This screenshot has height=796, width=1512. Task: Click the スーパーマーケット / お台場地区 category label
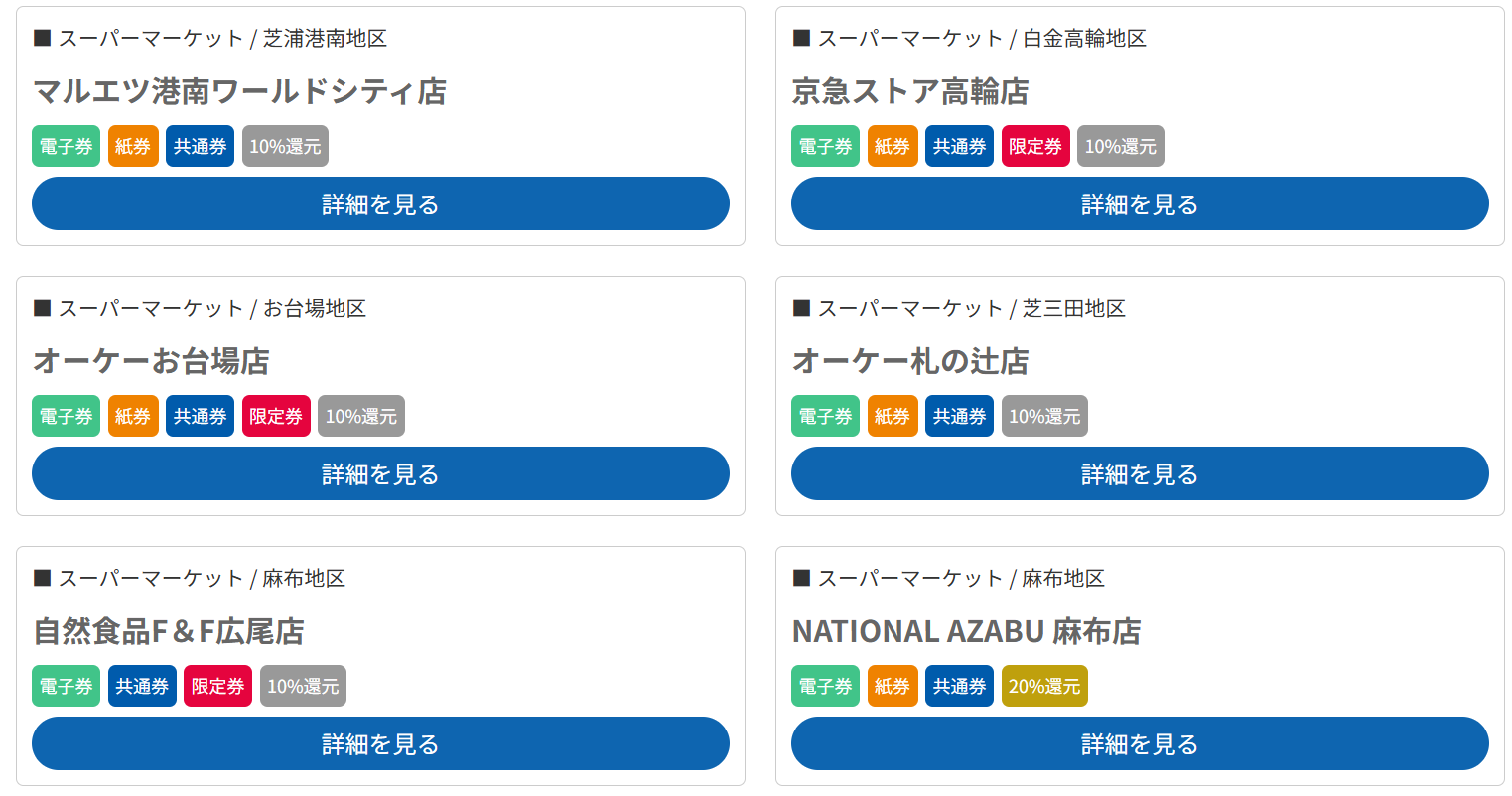200,308
